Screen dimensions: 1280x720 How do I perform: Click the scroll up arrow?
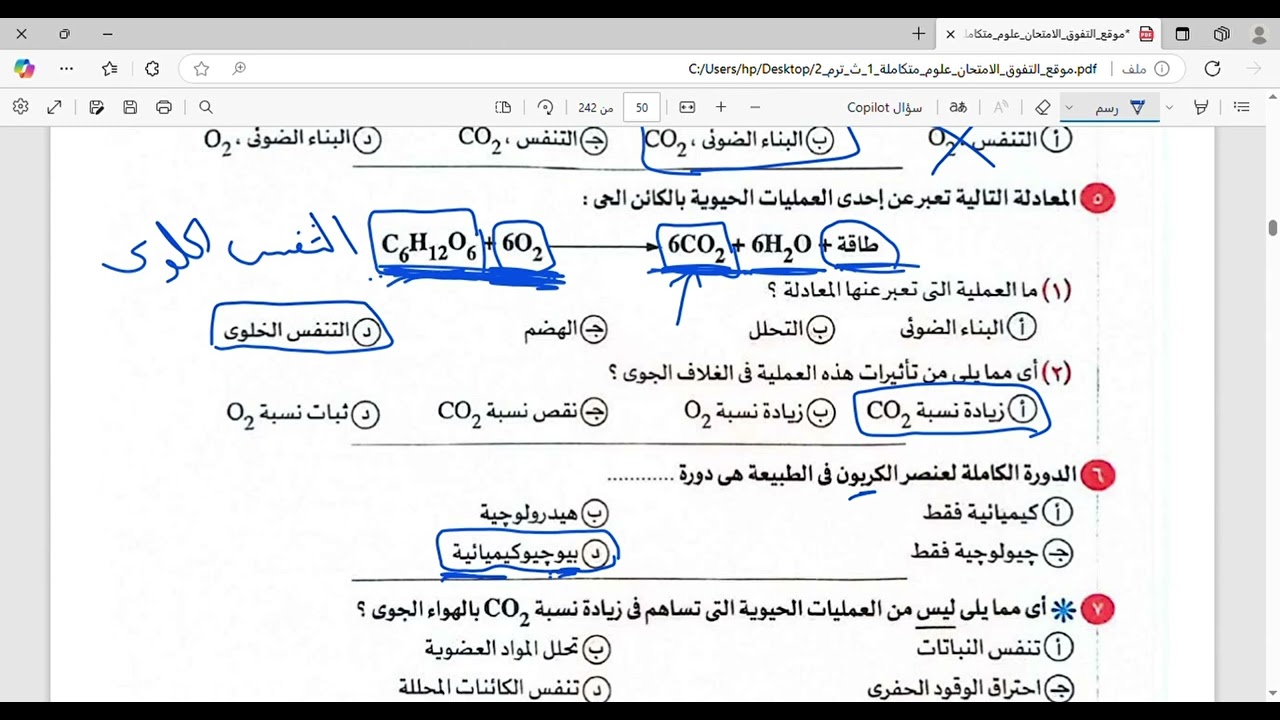pos(1272,97)
